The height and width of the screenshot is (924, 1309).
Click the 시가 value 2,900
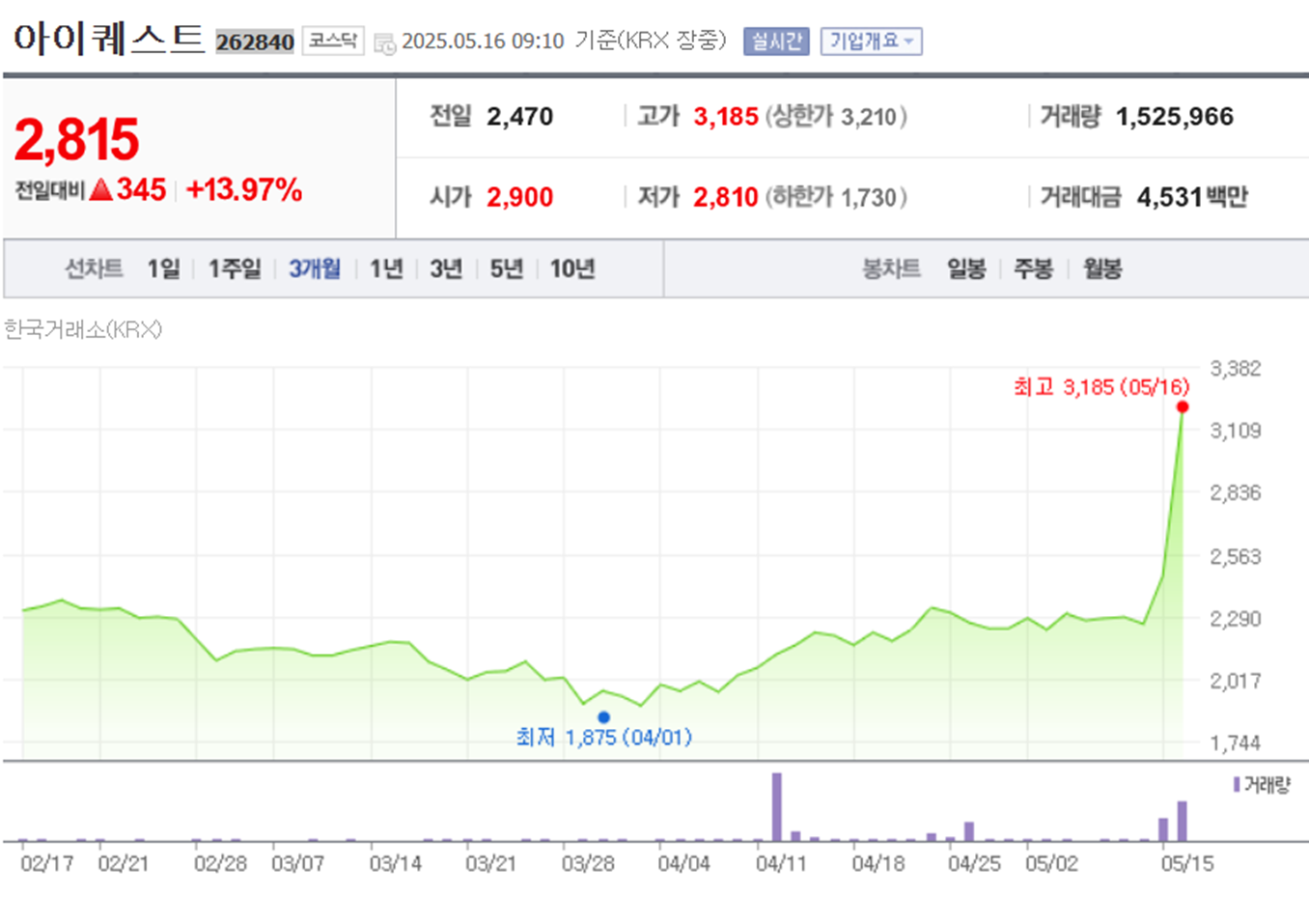[520, 197]
